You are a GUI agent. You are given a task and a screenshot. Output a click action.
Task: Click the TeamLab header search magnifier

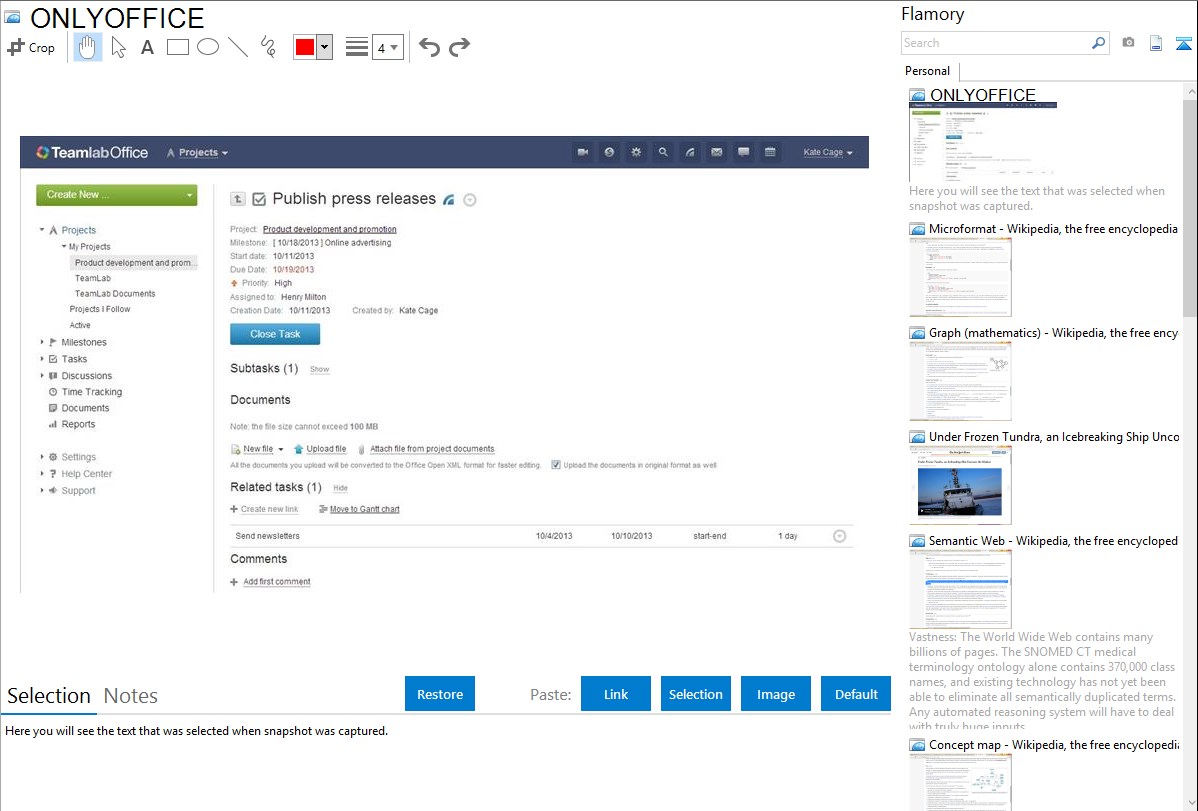(663, 152)
